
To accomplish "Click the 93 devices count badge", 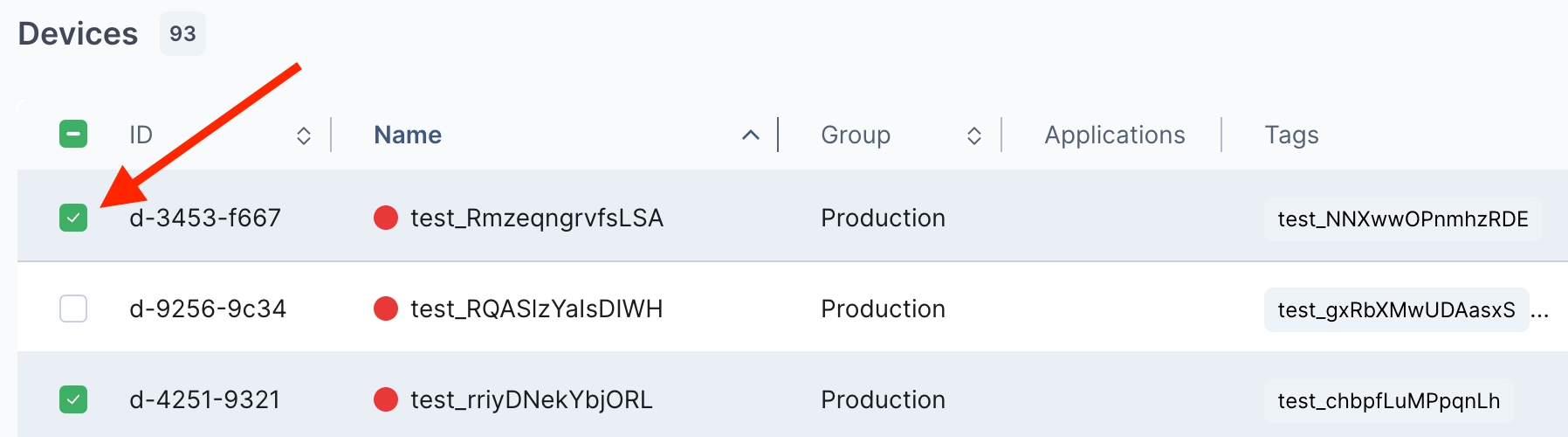I will pyautogui.click(x=182, y=34).
